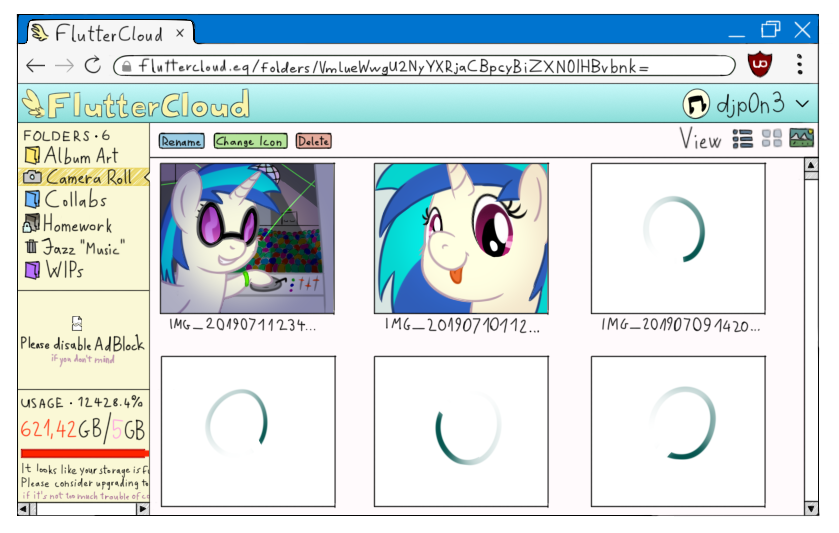Open the uBlock Origin shield extension
The width and height of the screenshot is (839, 533).
point(760,64)
